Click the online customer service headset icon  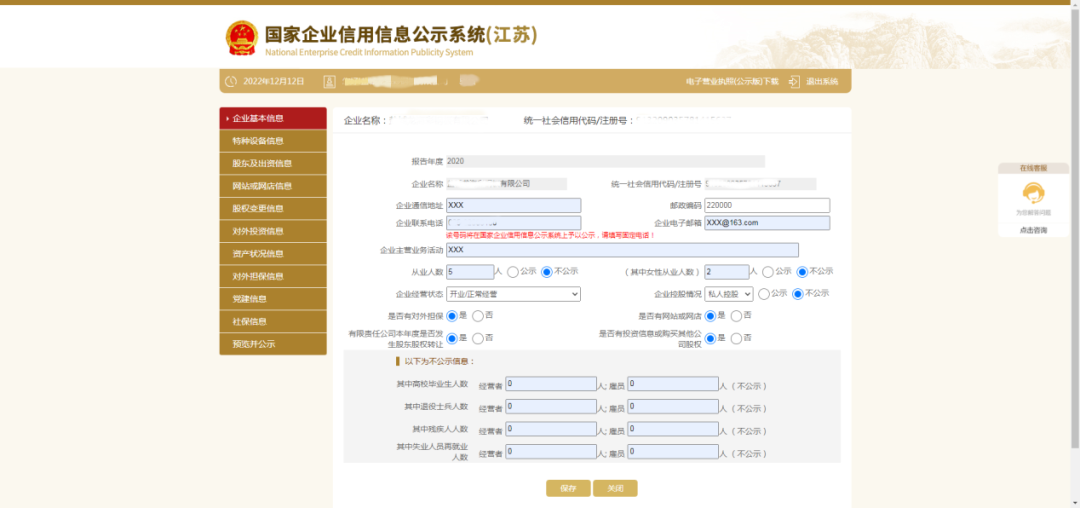(x=1033, y=193)
